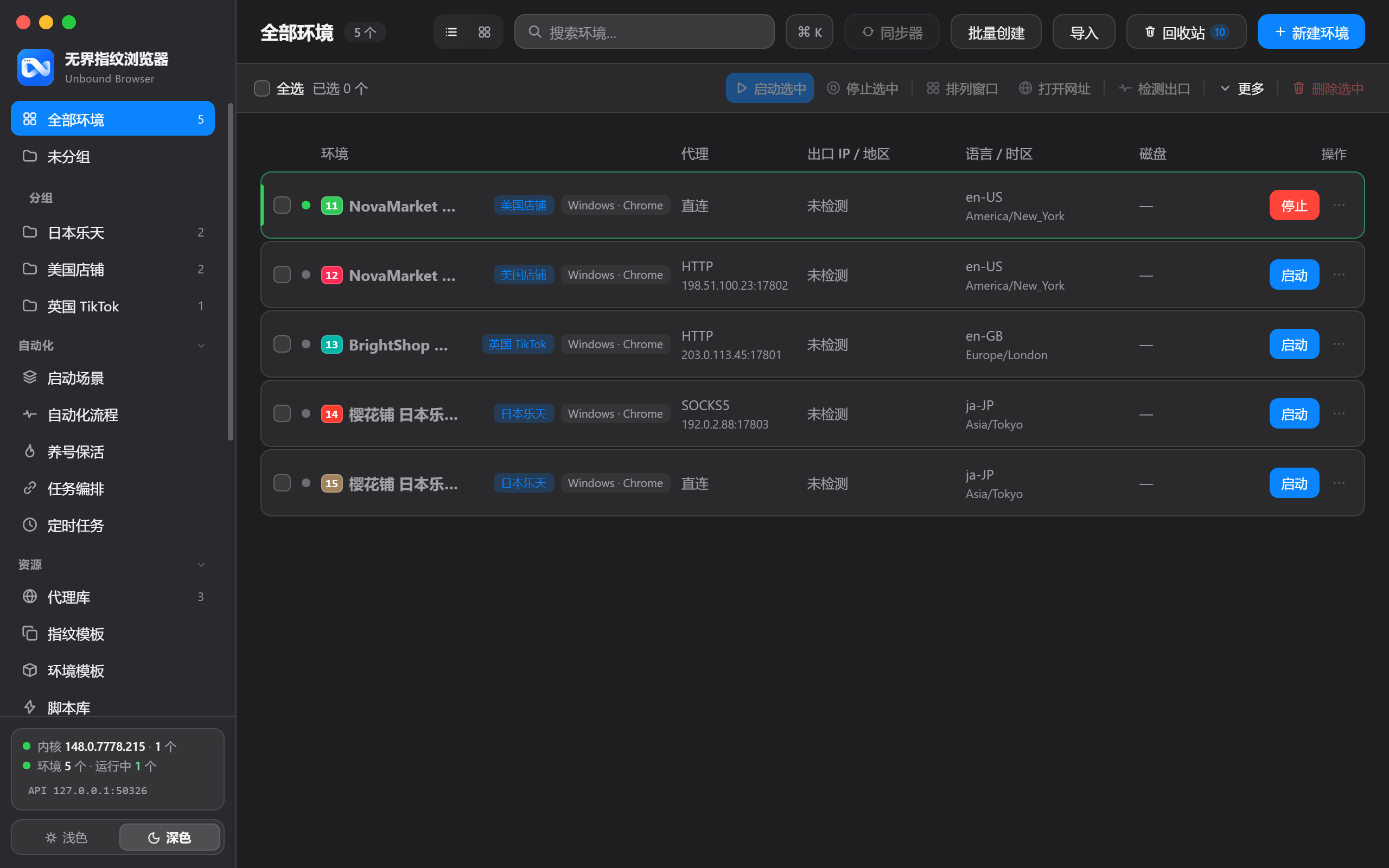Screen dimensions: 1389x868
Task: Click the Unbound Browser logo
Action: [36, 67]
